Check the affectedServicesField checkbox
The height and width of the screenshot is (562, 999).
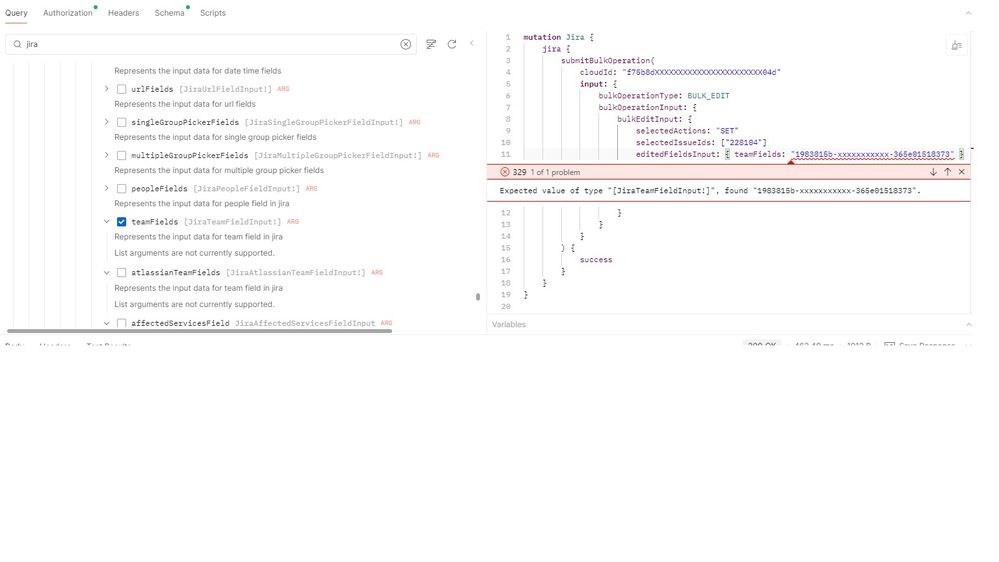pyautogui.click(x=121, y=324)
